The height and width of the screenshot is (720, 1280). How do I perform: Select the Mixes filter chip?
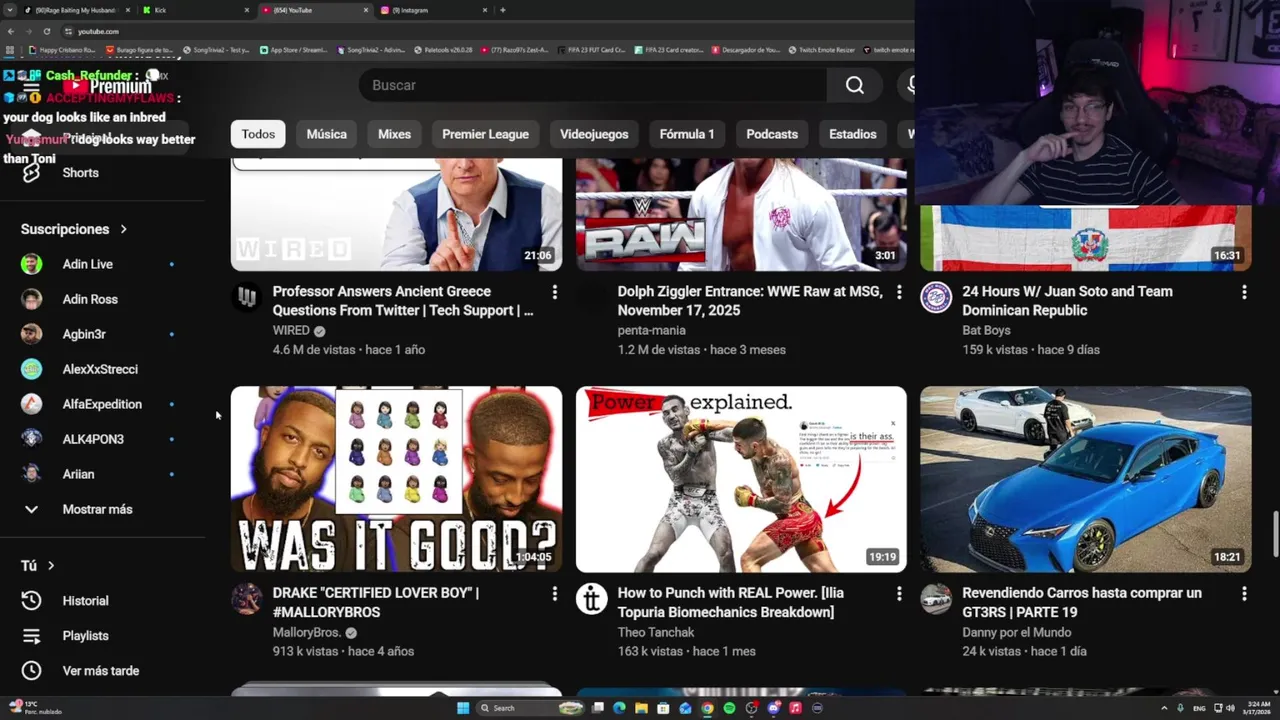394,134
